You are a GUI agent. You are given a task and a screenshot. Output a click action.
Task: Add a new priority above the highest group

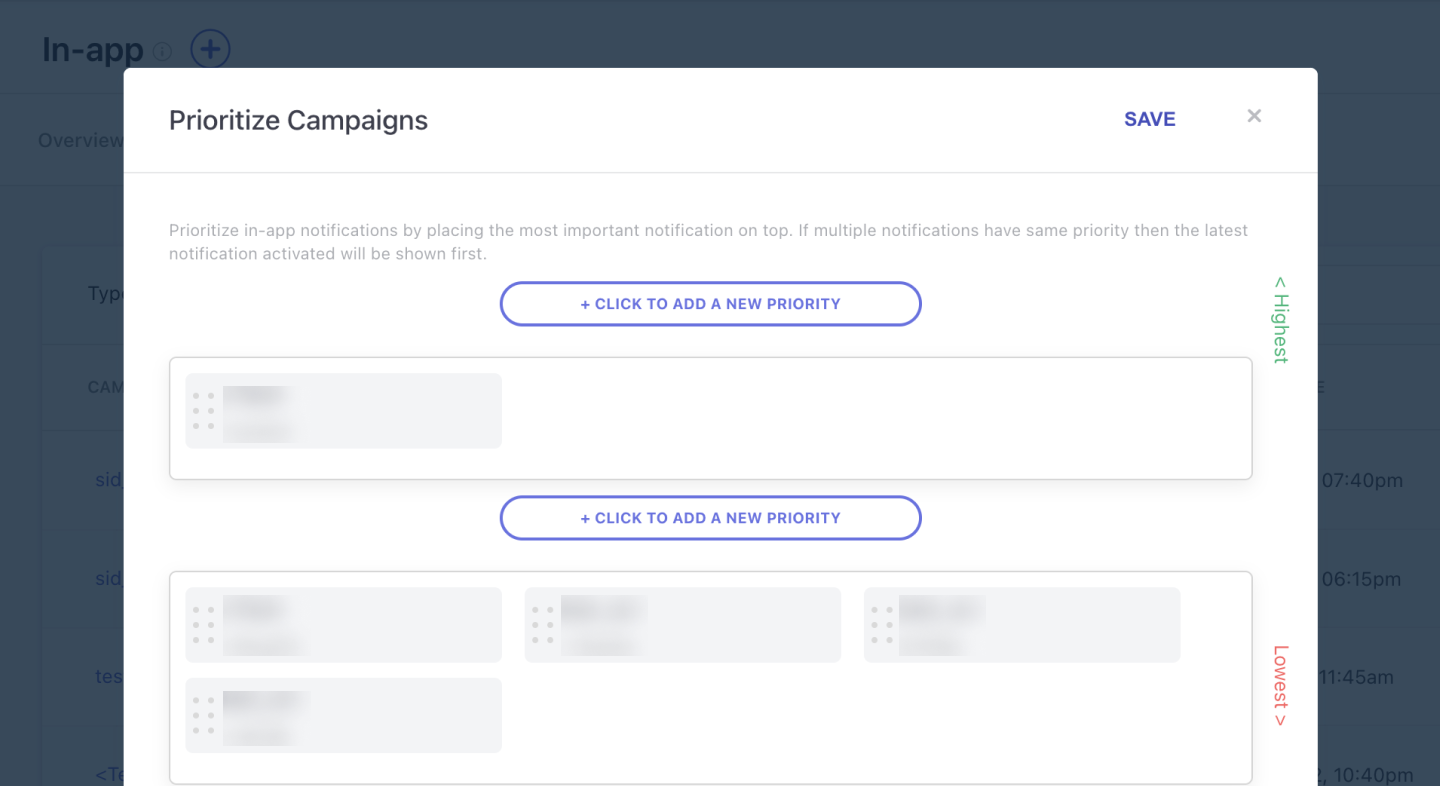coord(710,304)
